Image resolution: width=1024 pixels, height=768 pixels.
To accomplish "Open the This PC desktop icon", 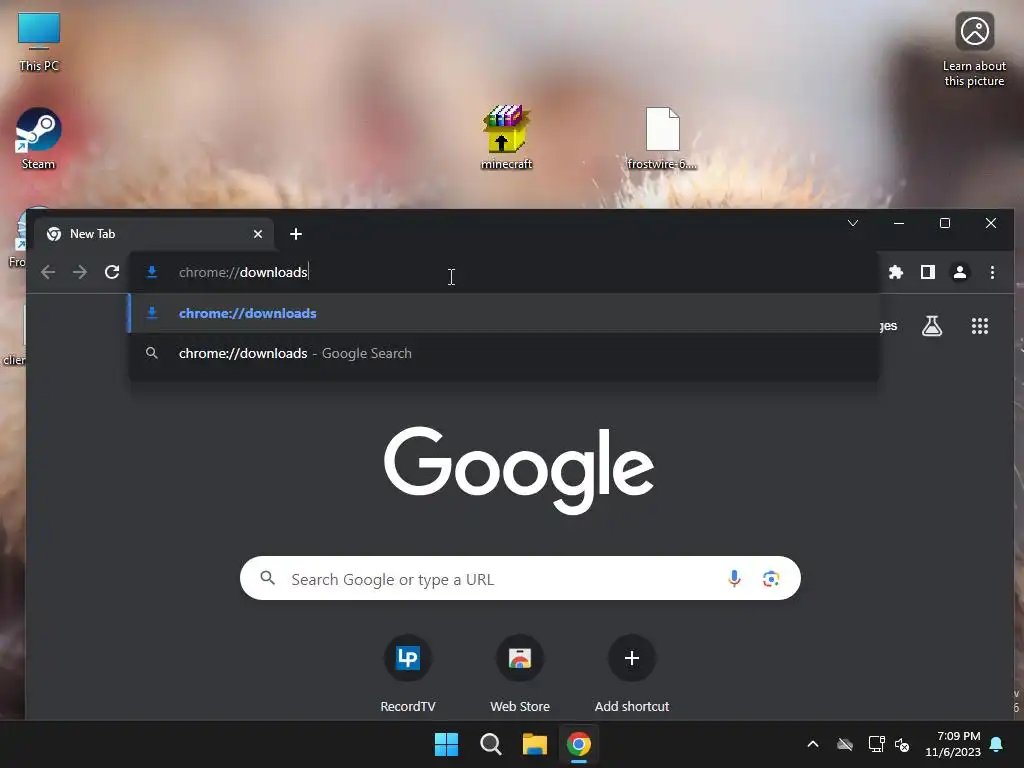I will coord(39,42).
